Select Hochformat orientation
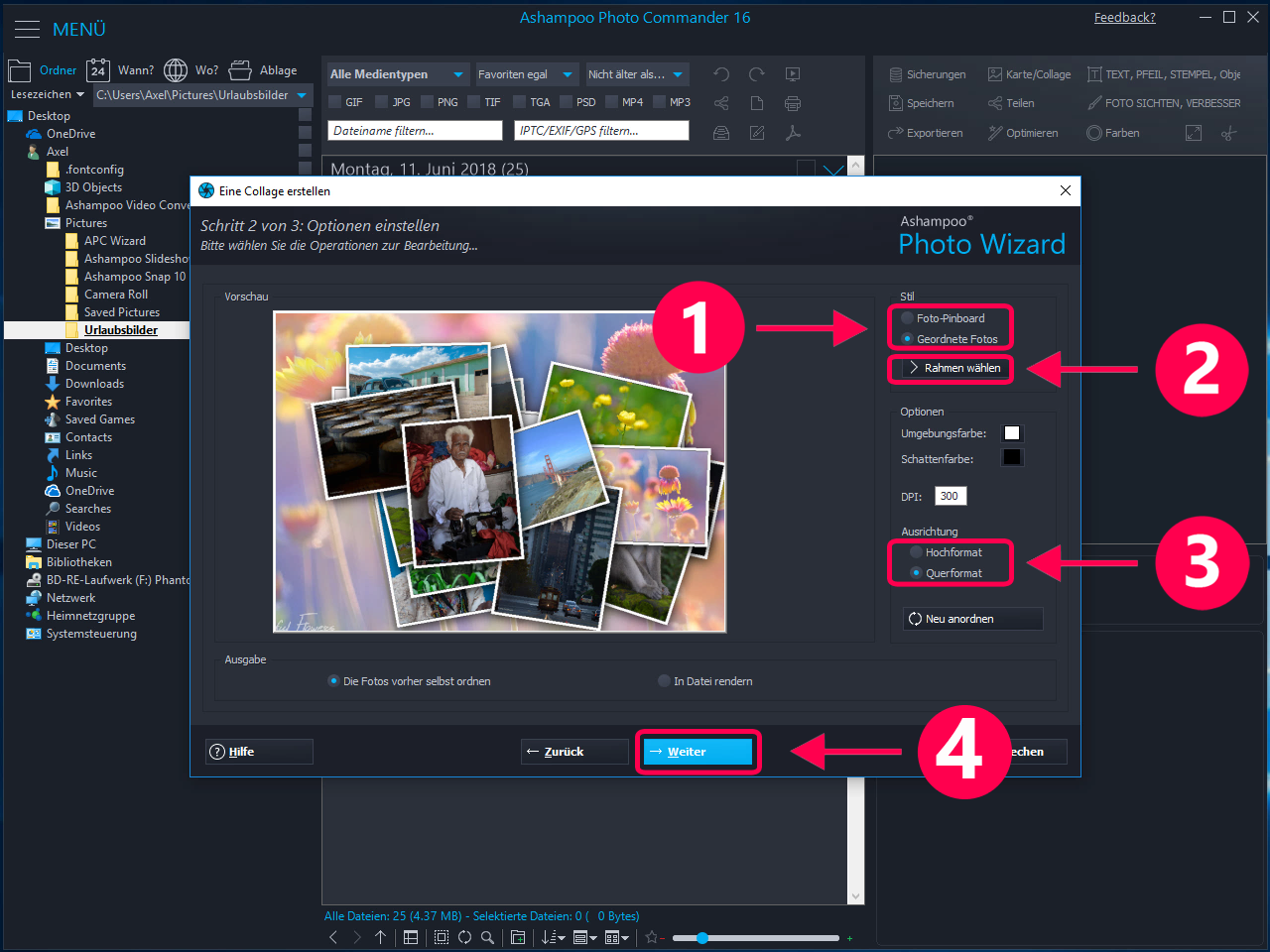This screenshot has height=952, width=1270. click(x=946, y=552)
